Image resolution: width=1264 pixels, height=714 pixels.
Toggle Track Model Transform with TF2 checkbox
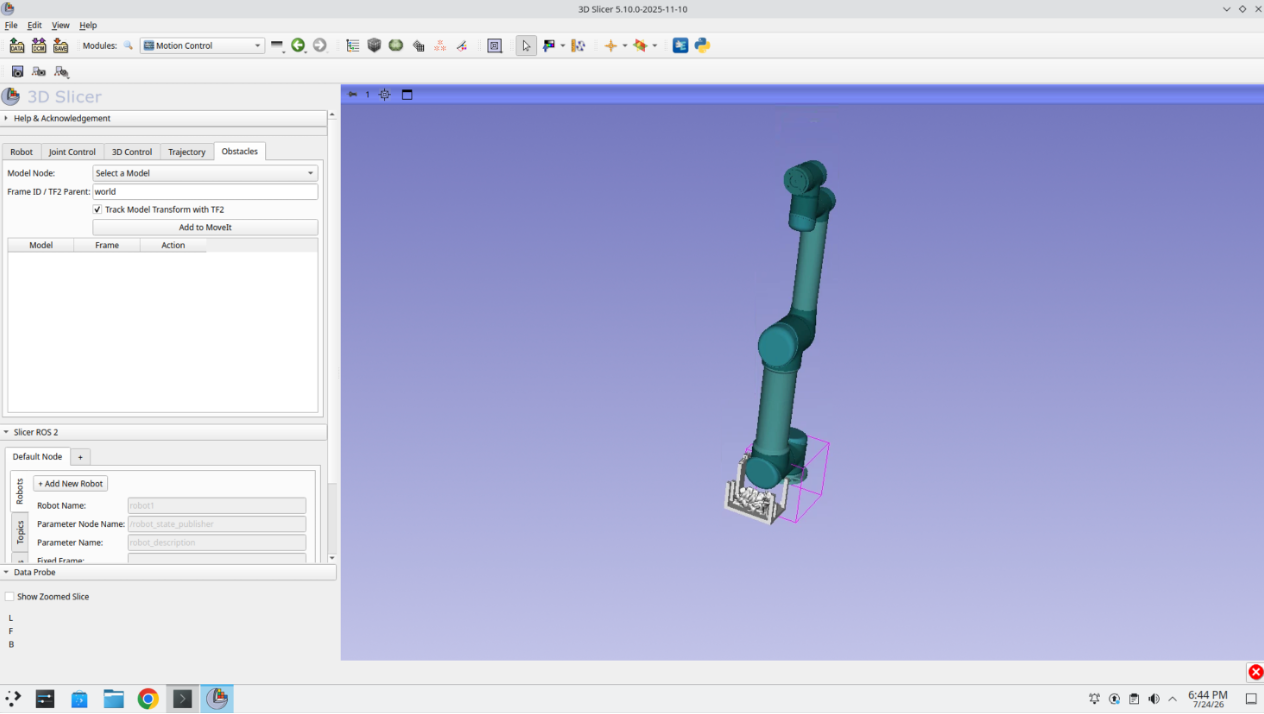[98, 210]
